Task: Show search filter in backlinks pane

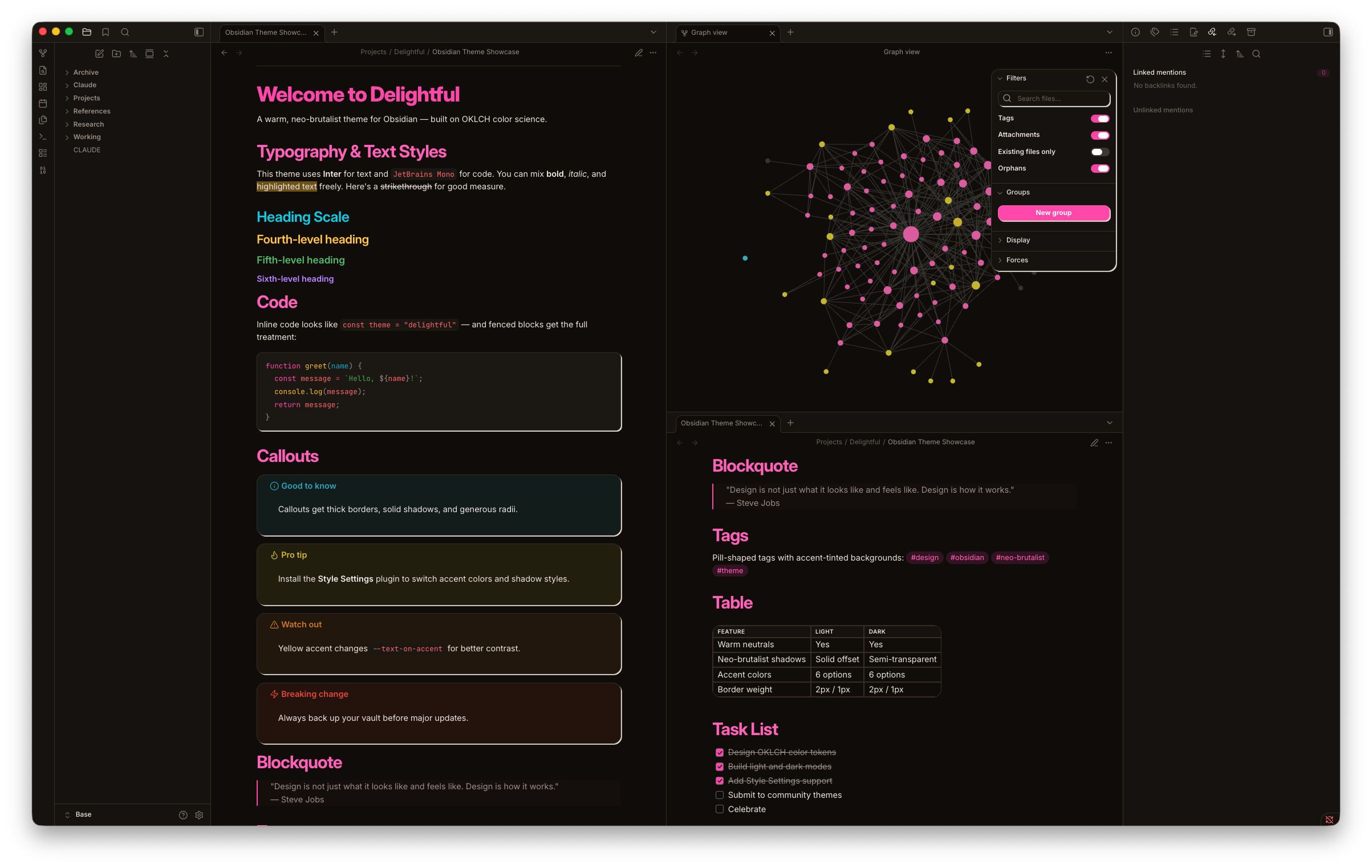Action: [1256, 54]
